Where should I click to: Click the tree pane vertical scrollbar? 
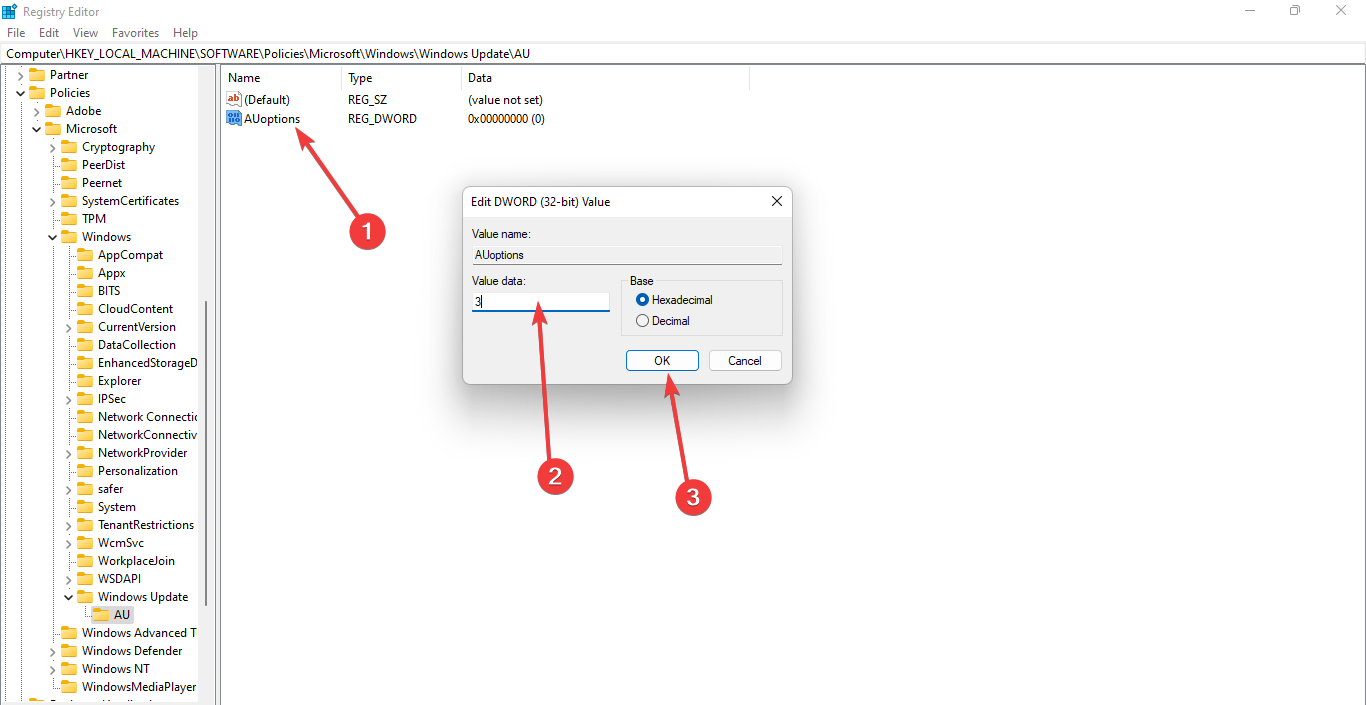(x=206, y=450)
